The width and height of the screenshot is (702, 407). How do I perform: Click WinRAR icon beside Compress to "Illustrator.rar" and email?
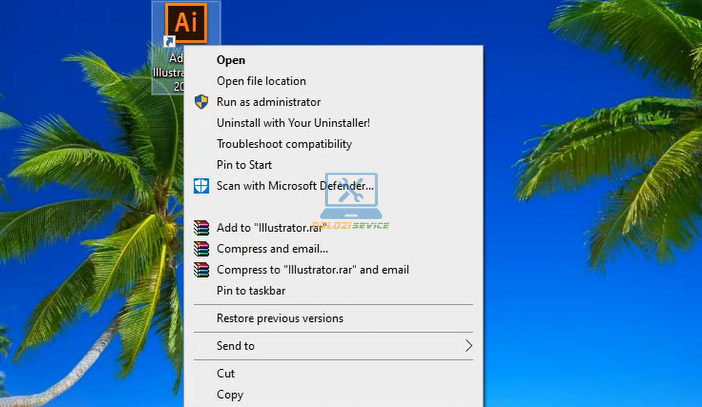click(x=201, y=270)
